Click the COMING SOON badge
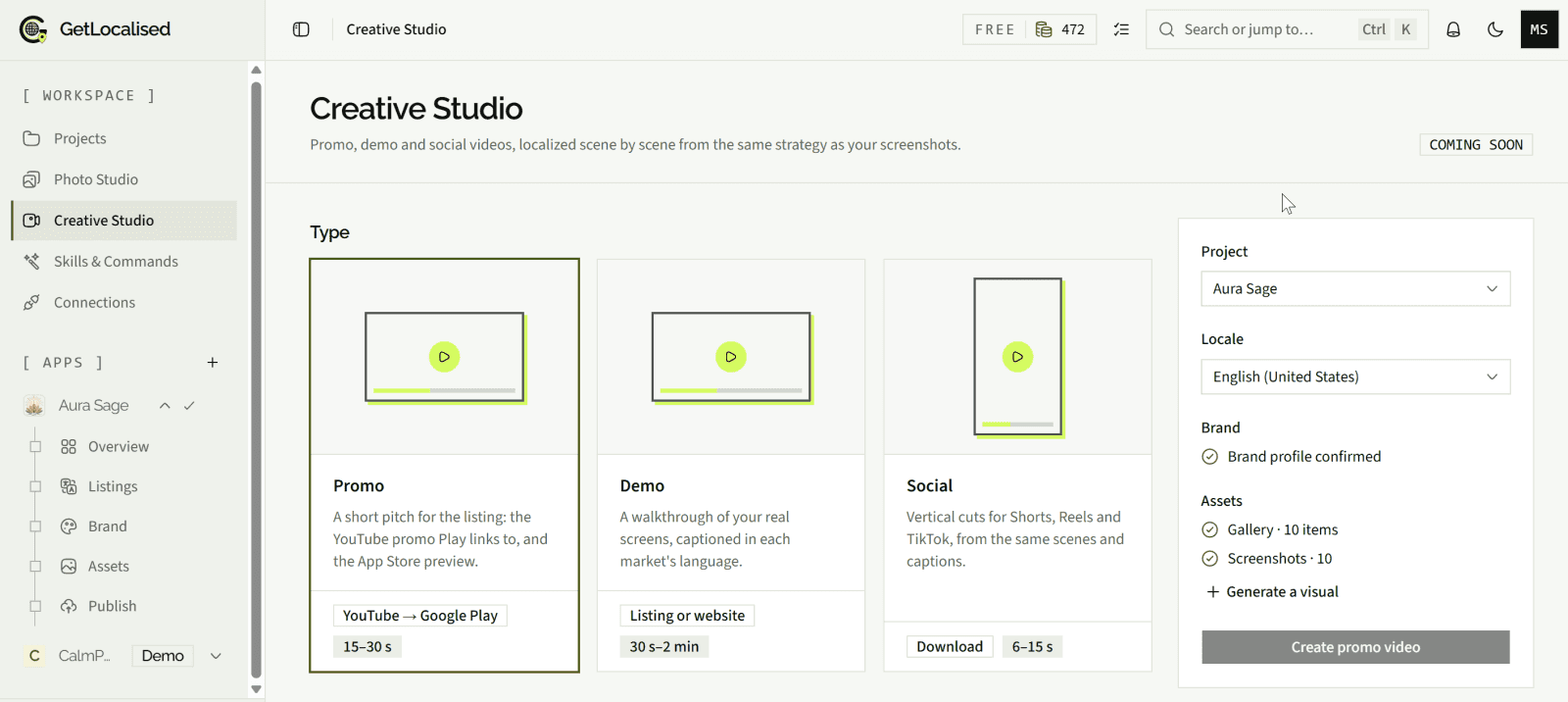This screenshot has width=1568, height=702. tap(1476, 145)
